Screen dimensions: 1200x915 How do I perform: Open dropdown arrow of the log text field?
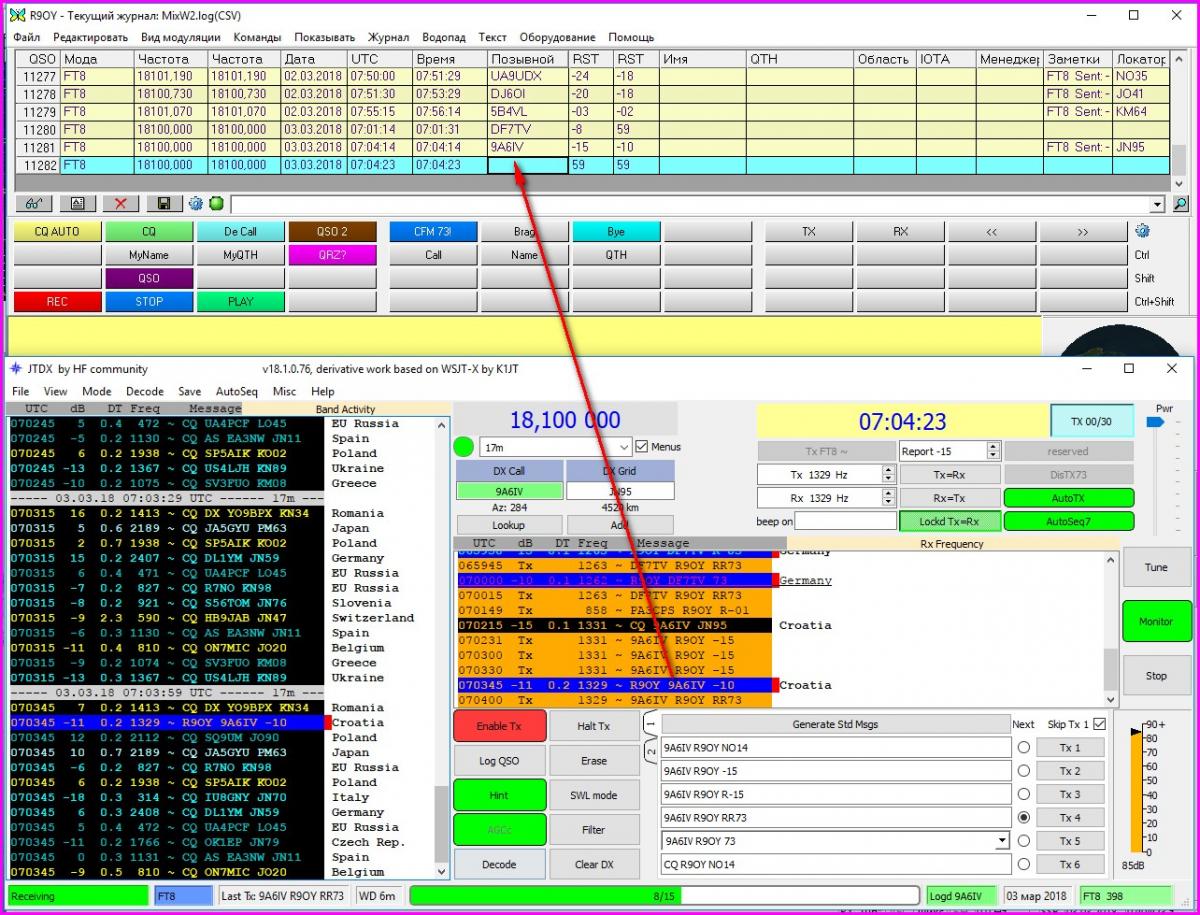(1158, 204)
